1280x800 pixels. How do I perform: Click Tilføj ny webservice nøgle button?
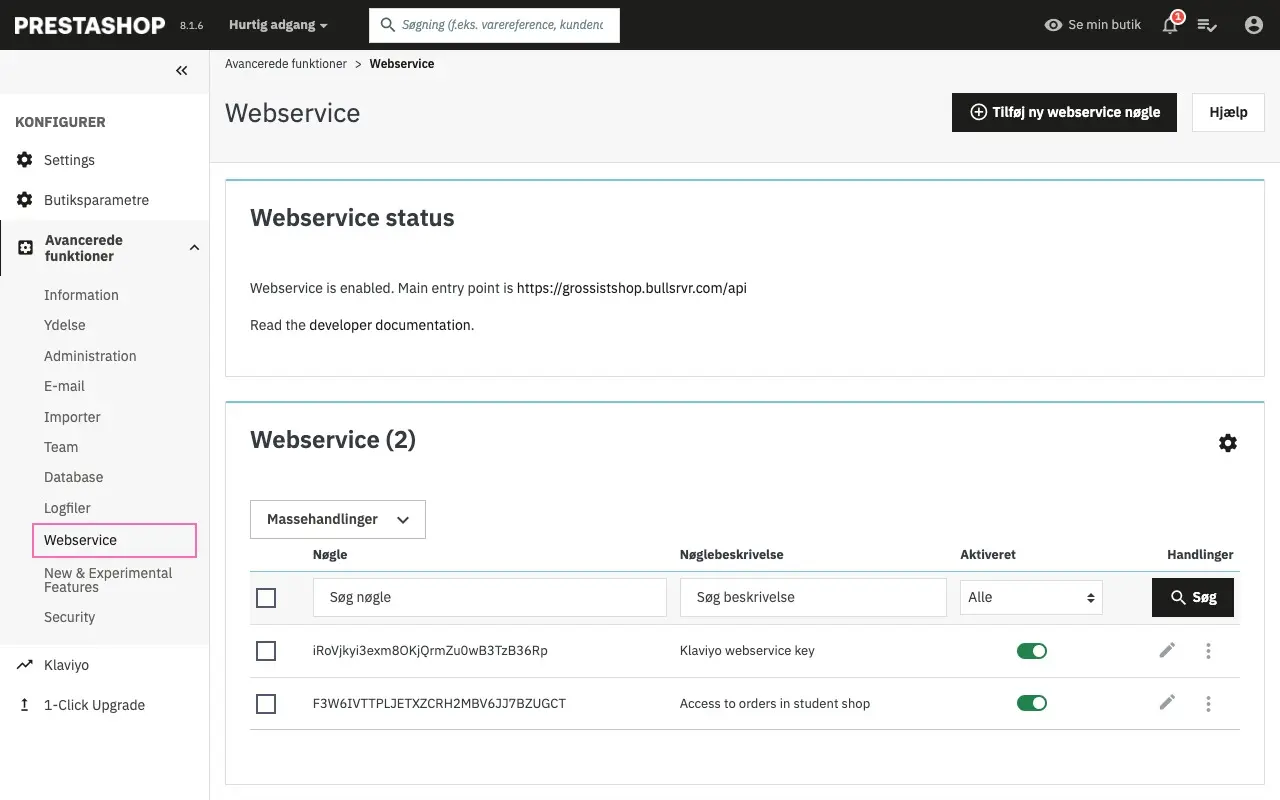click(x=1063, y=112)
